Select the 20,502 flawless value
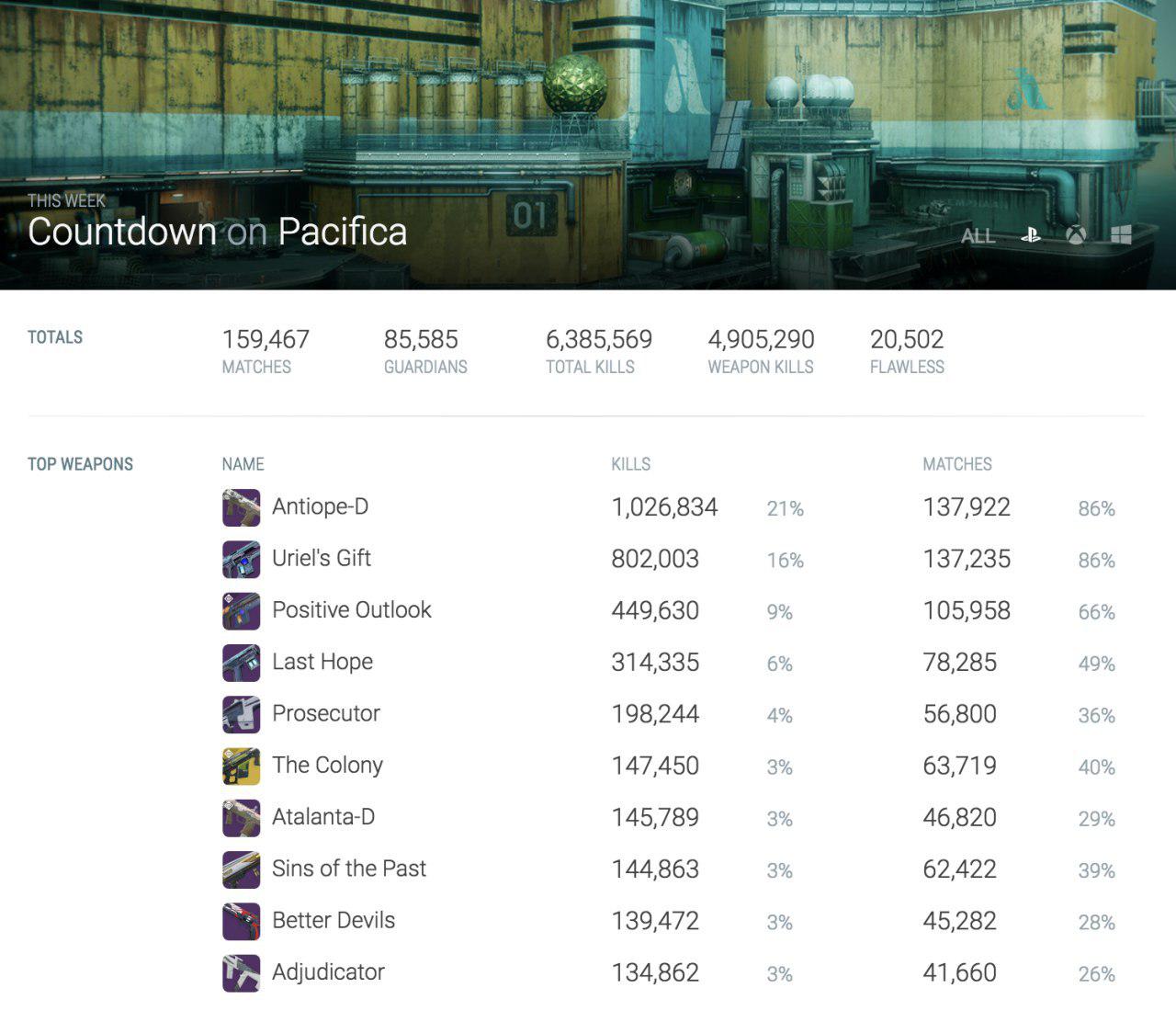1176x1022 pixels. (907, 339)
